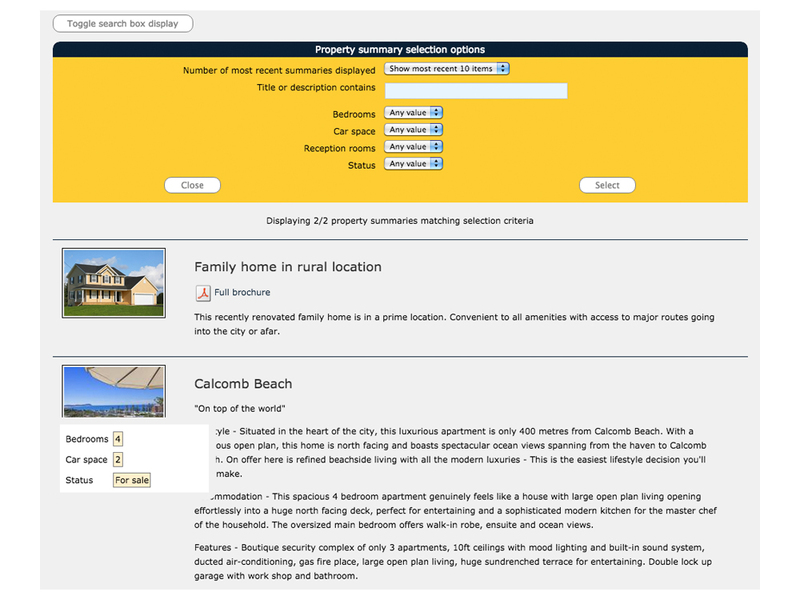800x600 pixels.
Task: Select the yellow family house thumbnail
Action: pyautogui.click(x=113, y=283)
